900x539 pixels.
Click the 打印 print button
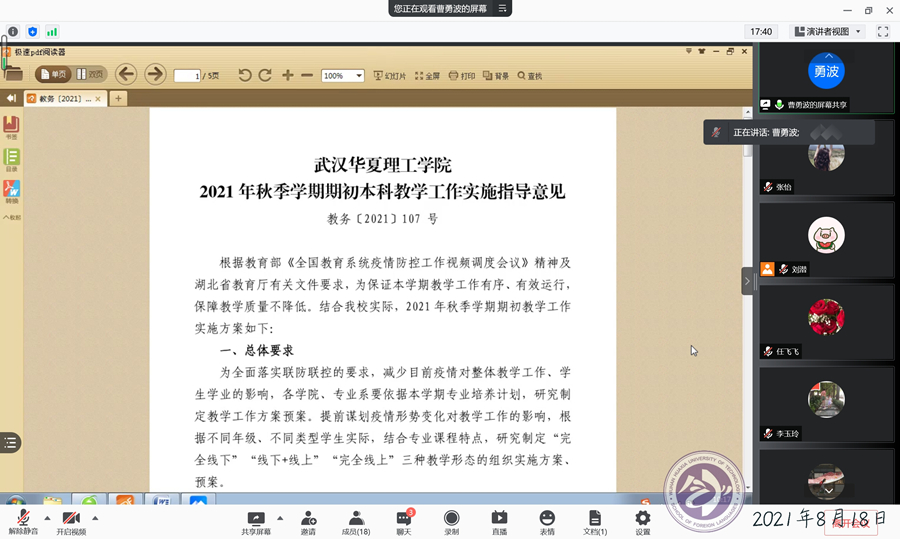click(461, 75)
